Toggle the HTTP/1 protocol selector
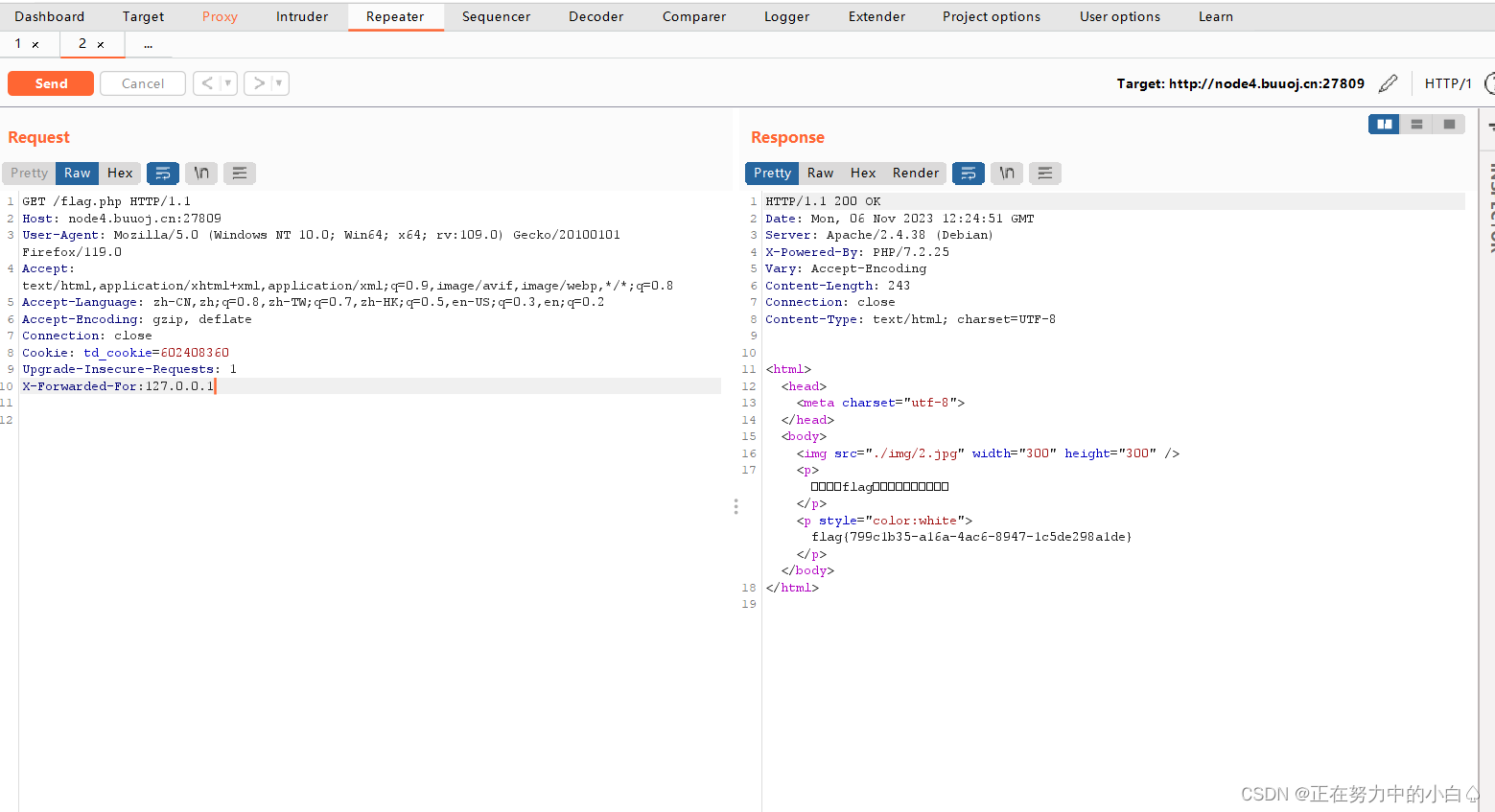1495x812 pixels. (1448, 83)
